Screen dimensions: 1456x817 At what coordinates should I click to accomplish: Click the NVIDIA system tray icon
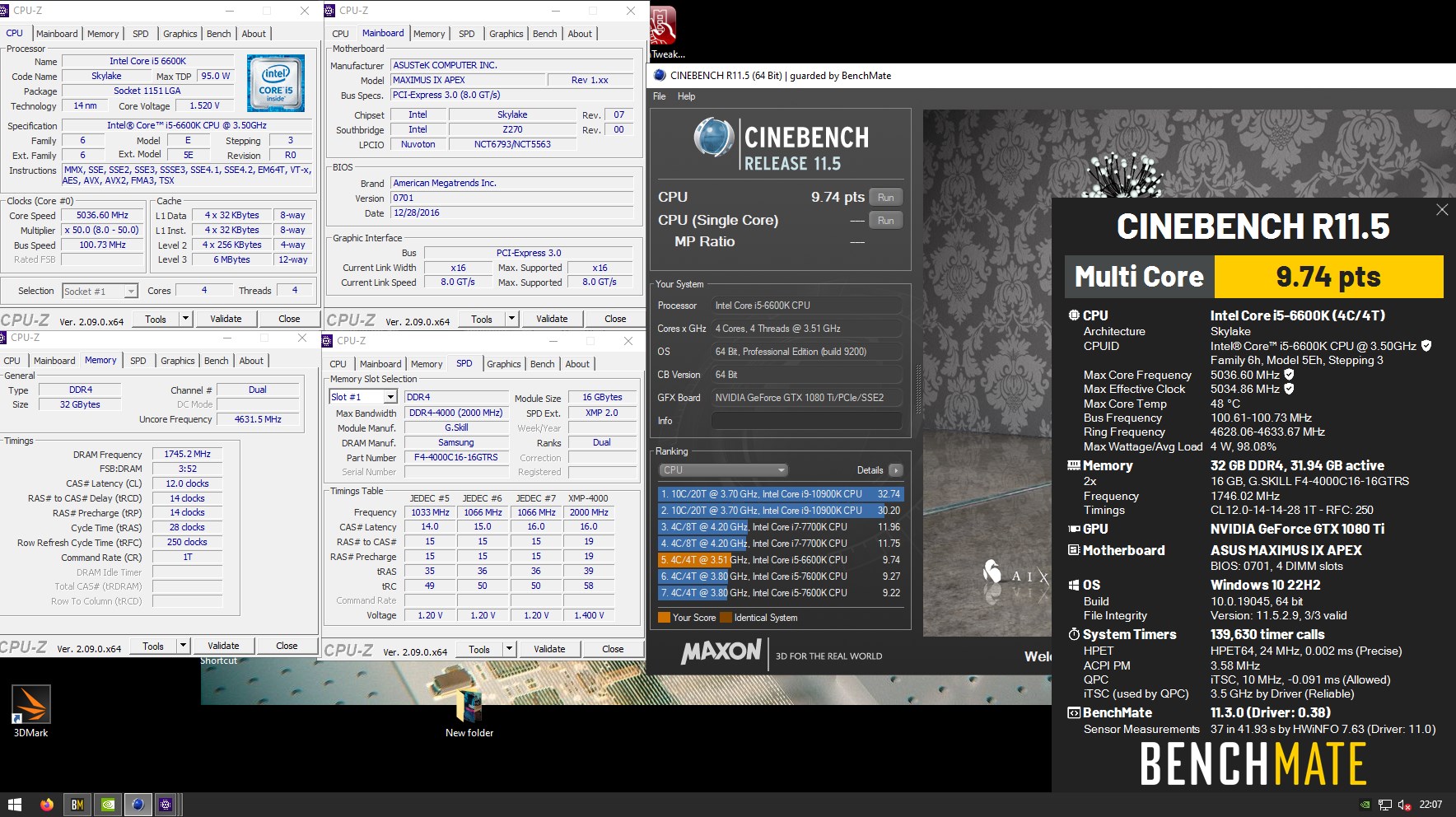[1365, 805]
